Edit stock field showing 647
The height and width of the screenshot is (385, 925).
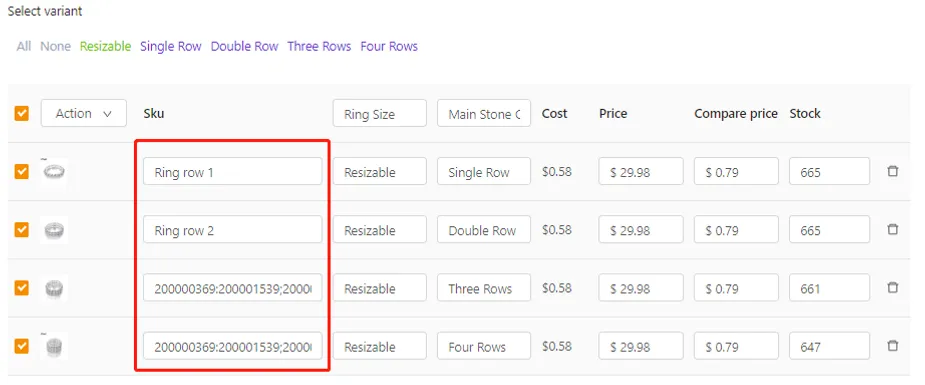[x=829, y=346]
